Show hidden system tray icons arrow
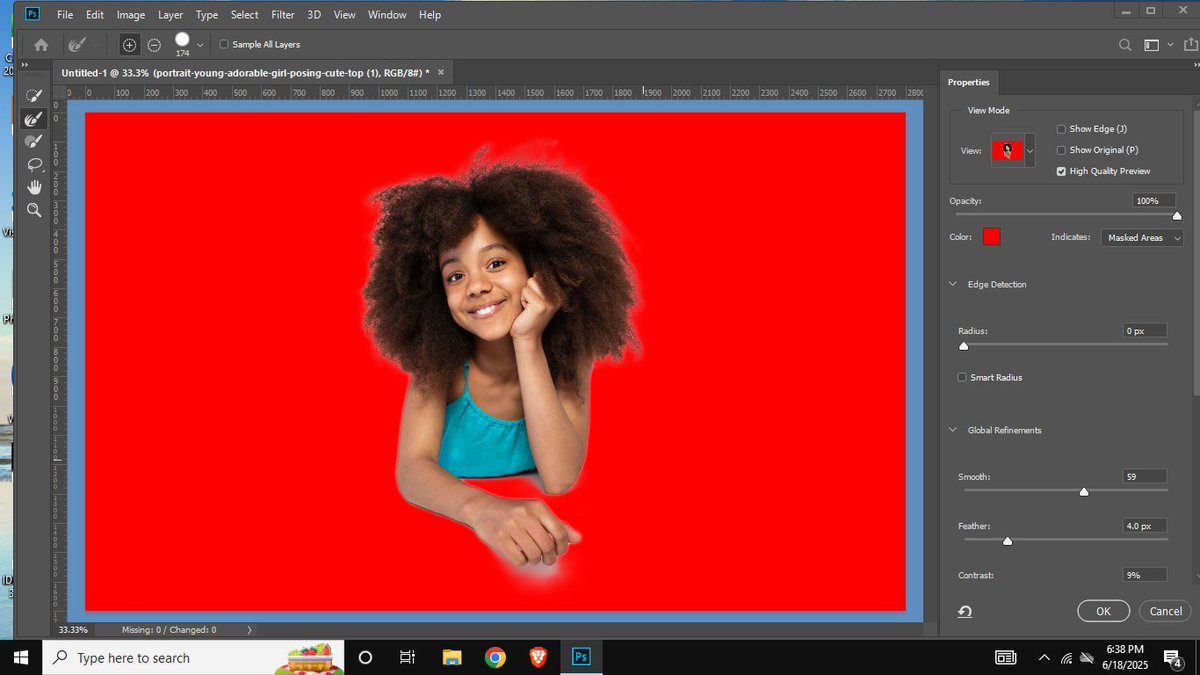This screenshot has width=1200, height=675. pyautogui.click(x=1044, y=657)
